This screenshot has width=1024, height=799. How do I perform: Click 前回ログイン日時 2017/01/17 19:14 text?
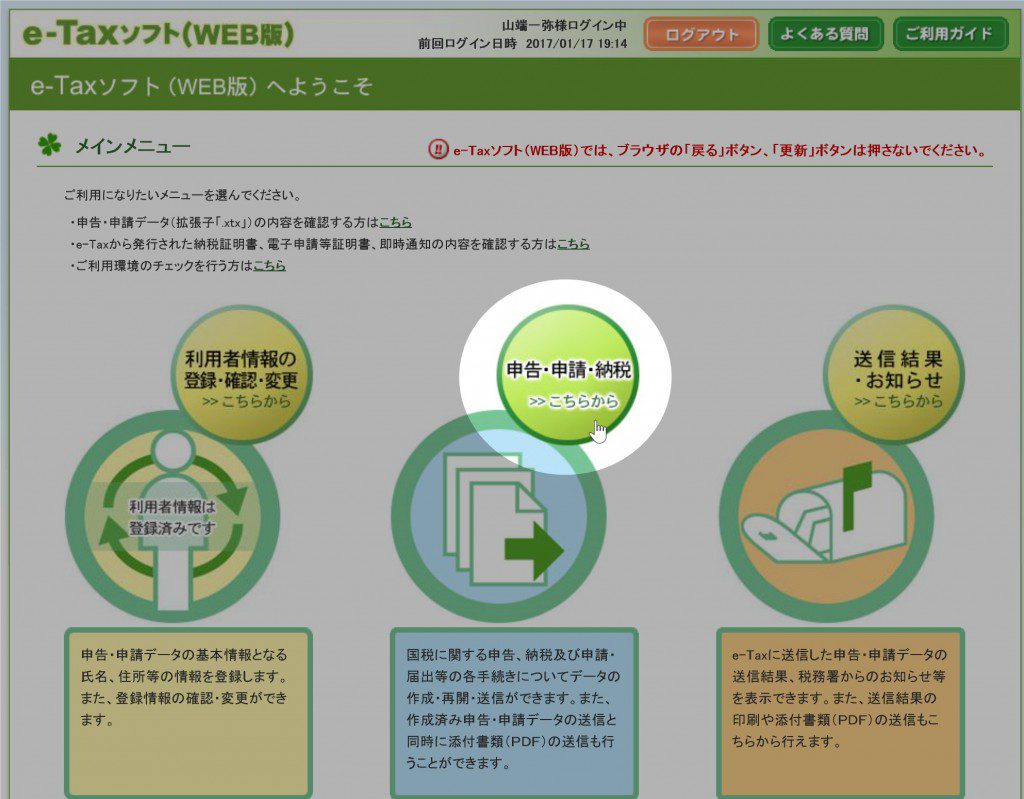(522, 44)
